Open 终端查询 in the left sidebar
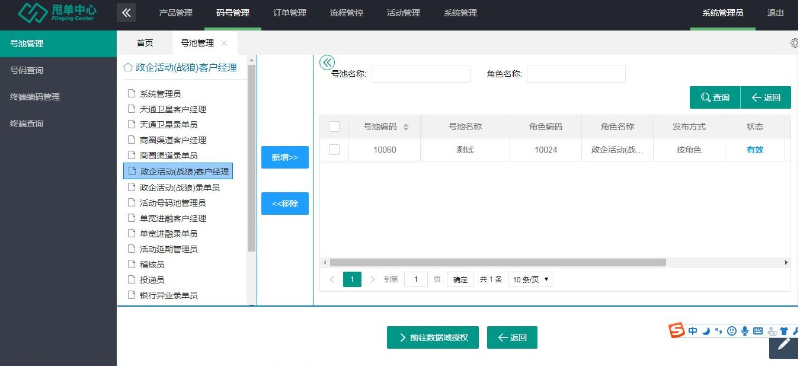This screenshot has width=798, height=366. pos(59,123)
